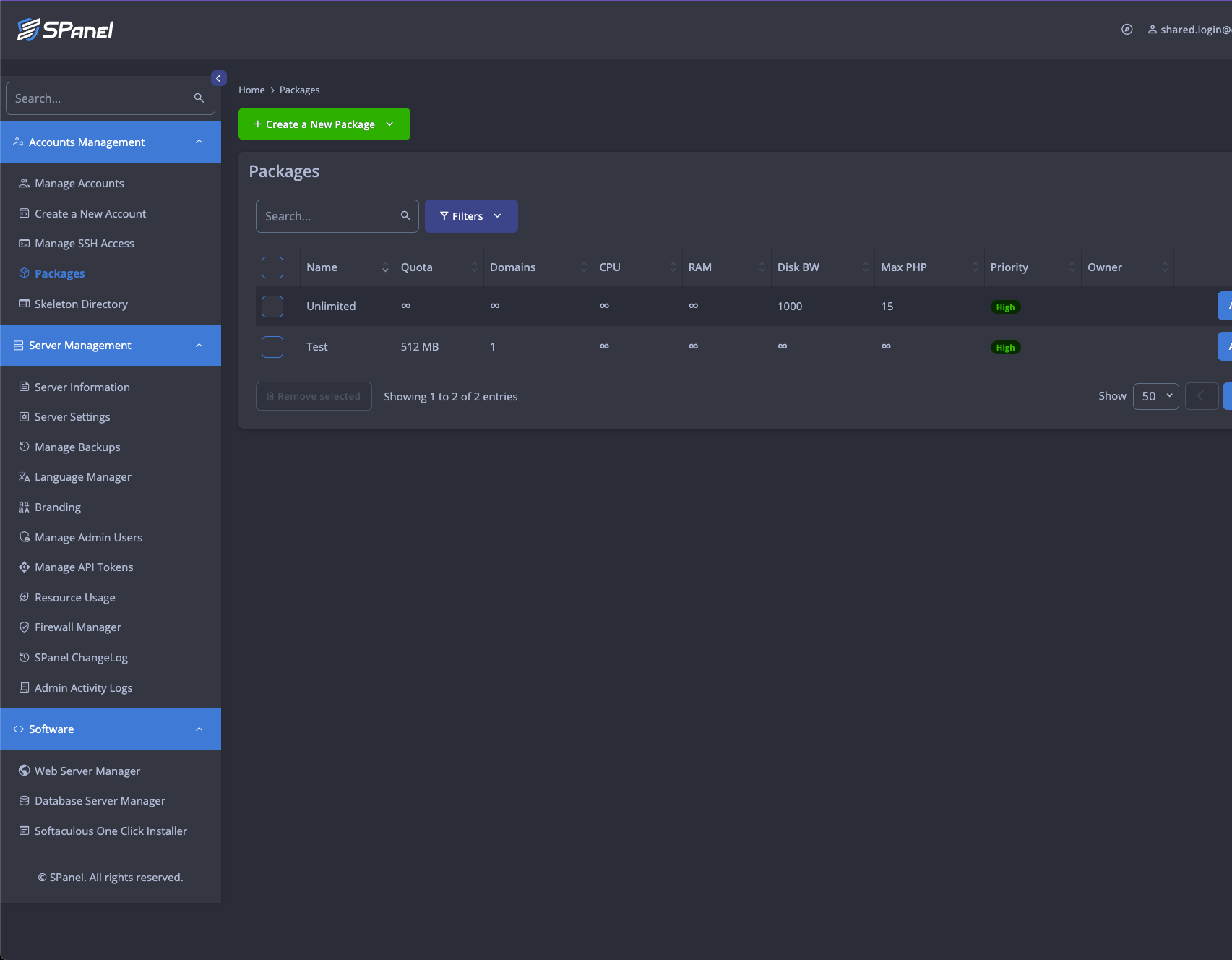Open the Create a New Package dropdown
1232x960 pixels.
click(324, 124)
